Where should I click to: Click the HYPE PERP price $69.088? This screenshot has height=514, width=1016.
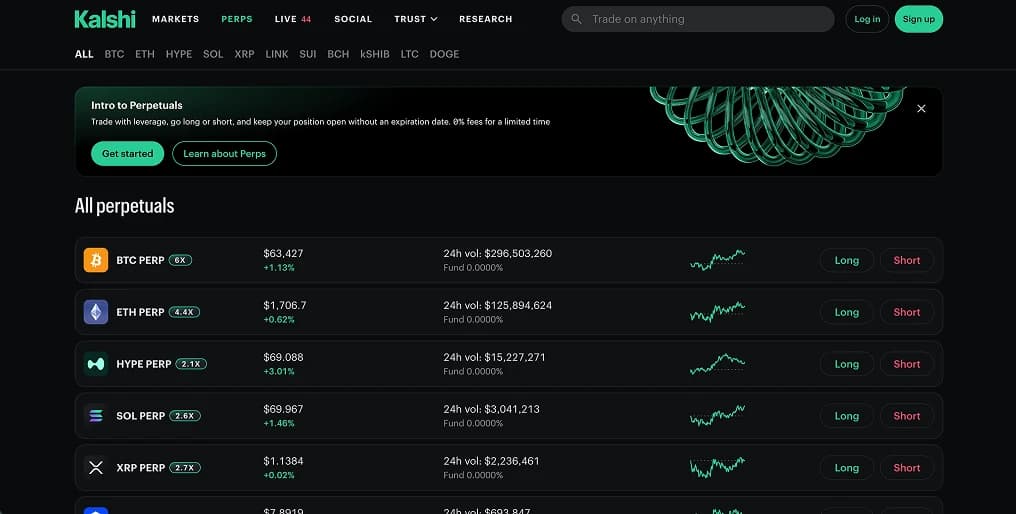(283, 357)
